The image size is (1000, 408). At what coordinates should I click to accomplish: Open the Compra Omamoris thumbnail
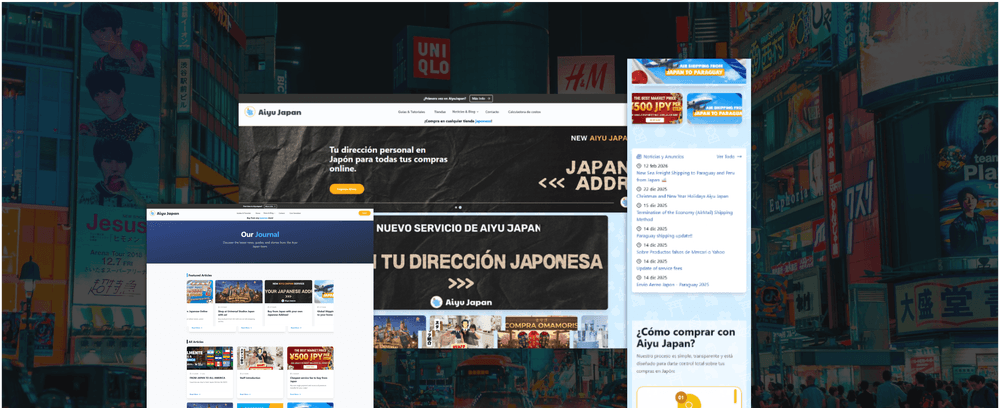point(541,331)
